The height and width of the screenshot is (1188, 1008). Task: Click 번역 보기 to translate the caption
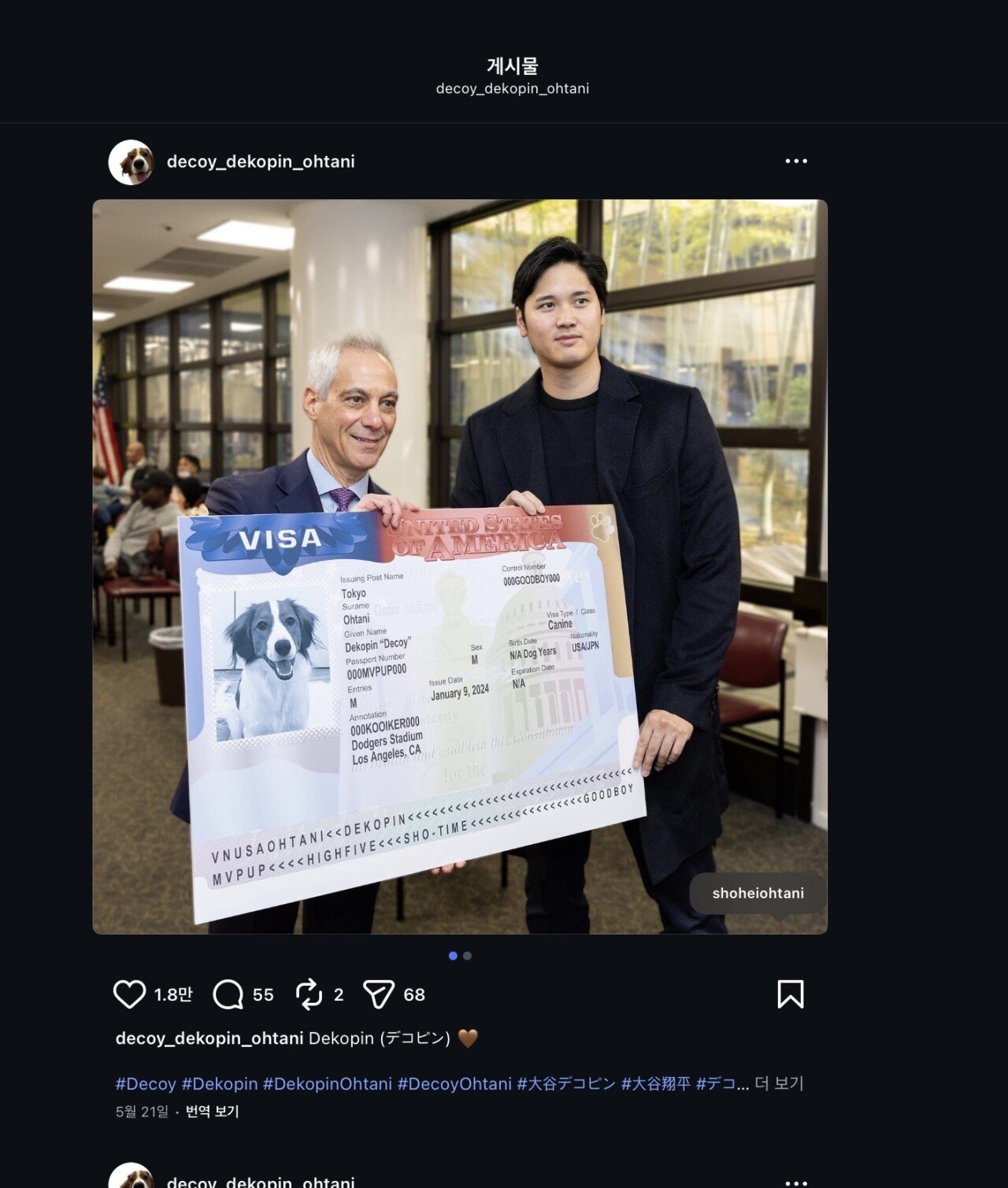point(212,1112)
